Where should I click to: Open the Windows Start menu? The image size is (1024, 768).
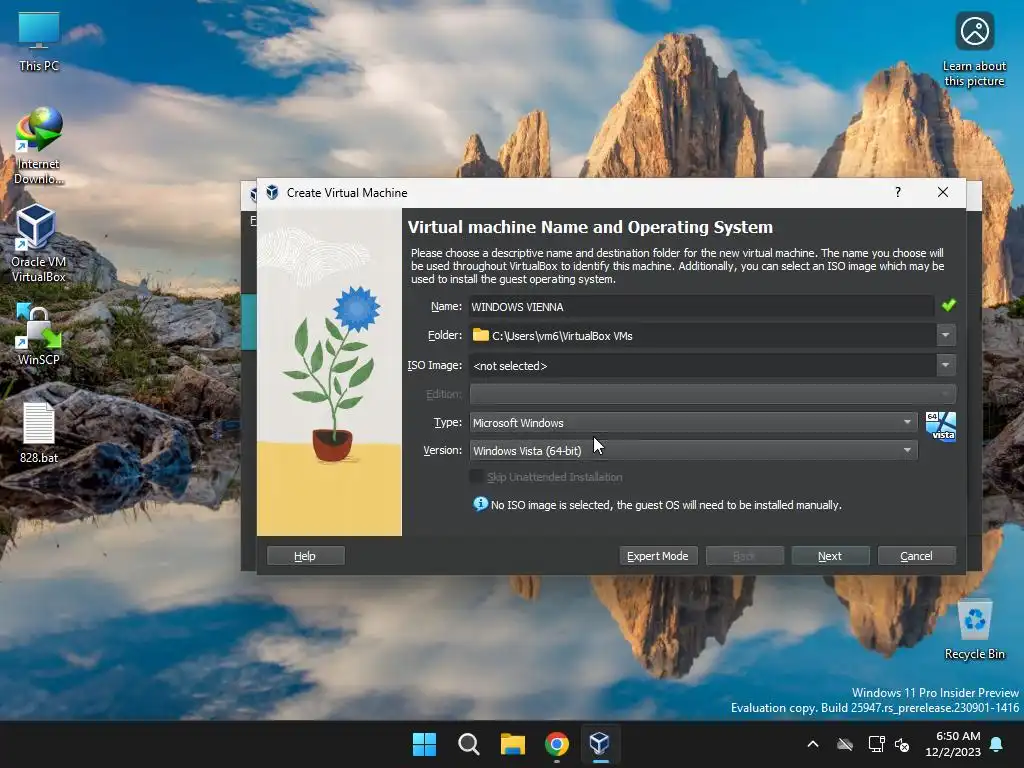pos(424,744)
